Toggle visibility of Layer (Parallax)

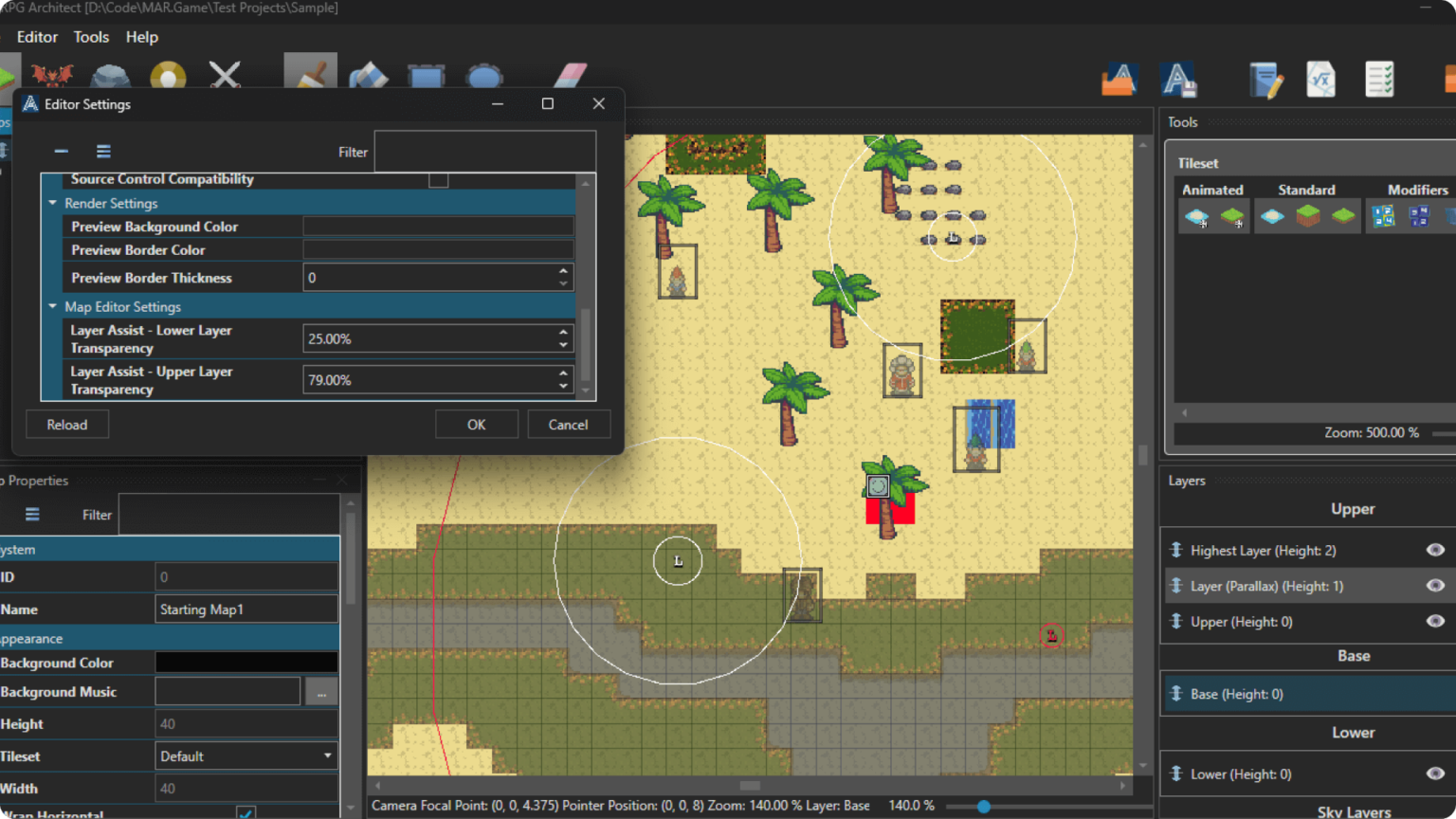1432,586
